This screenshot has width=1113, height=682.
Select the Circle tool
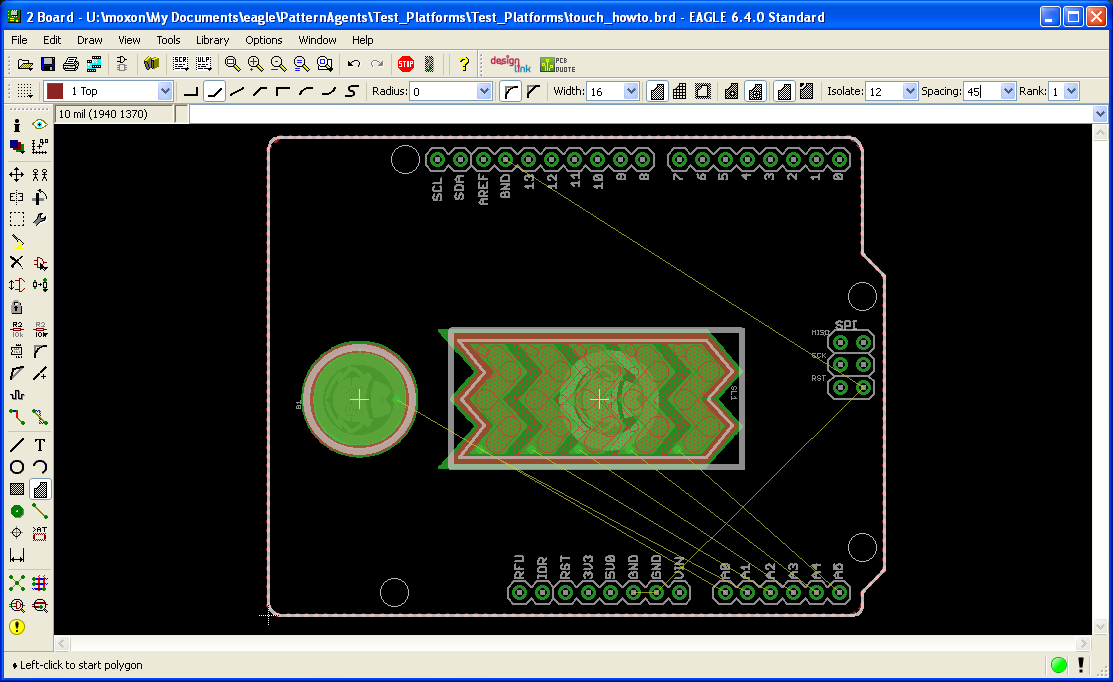coord(17,467)
